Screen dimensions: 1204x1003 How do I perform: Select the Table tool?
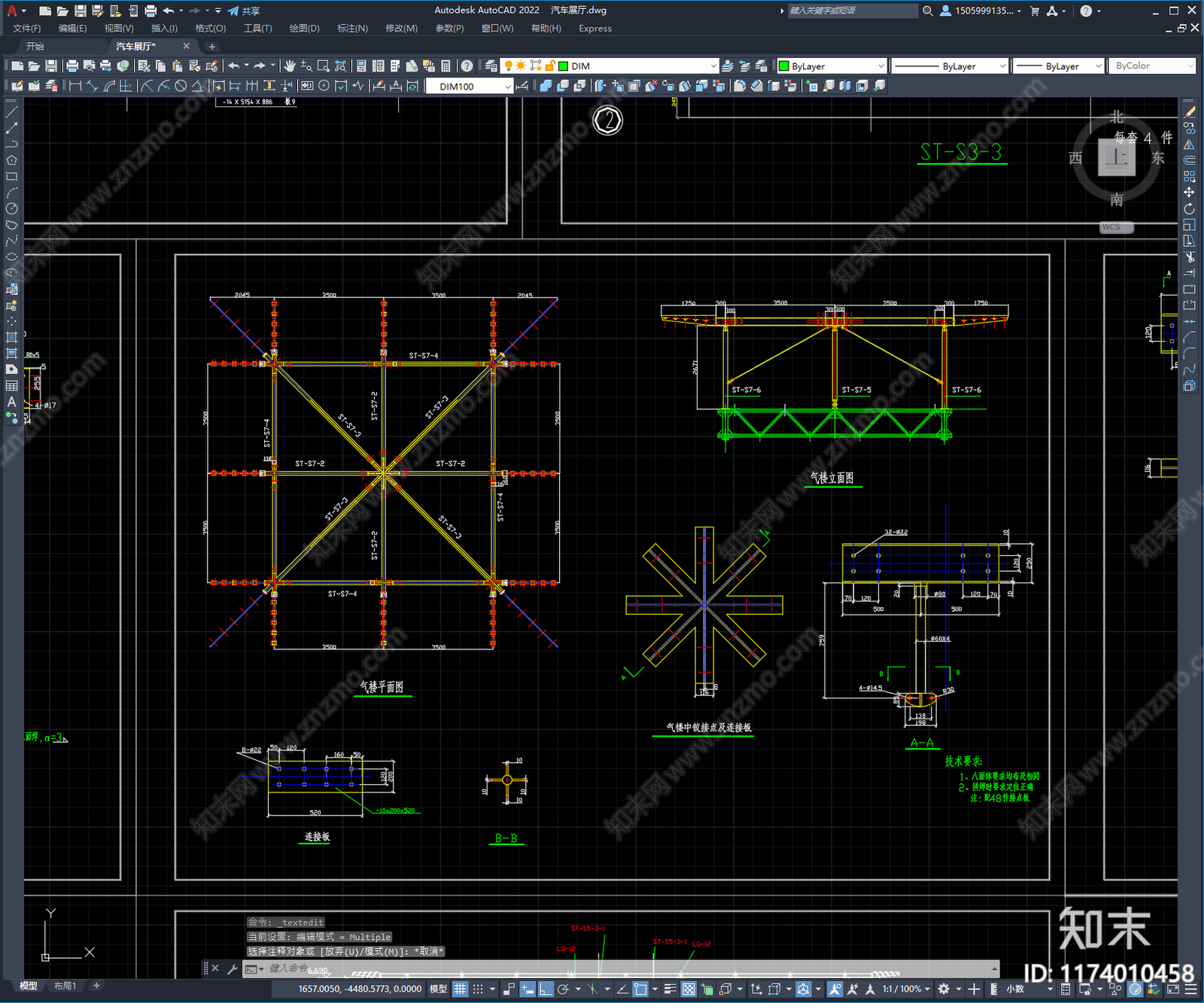point(11,385)
